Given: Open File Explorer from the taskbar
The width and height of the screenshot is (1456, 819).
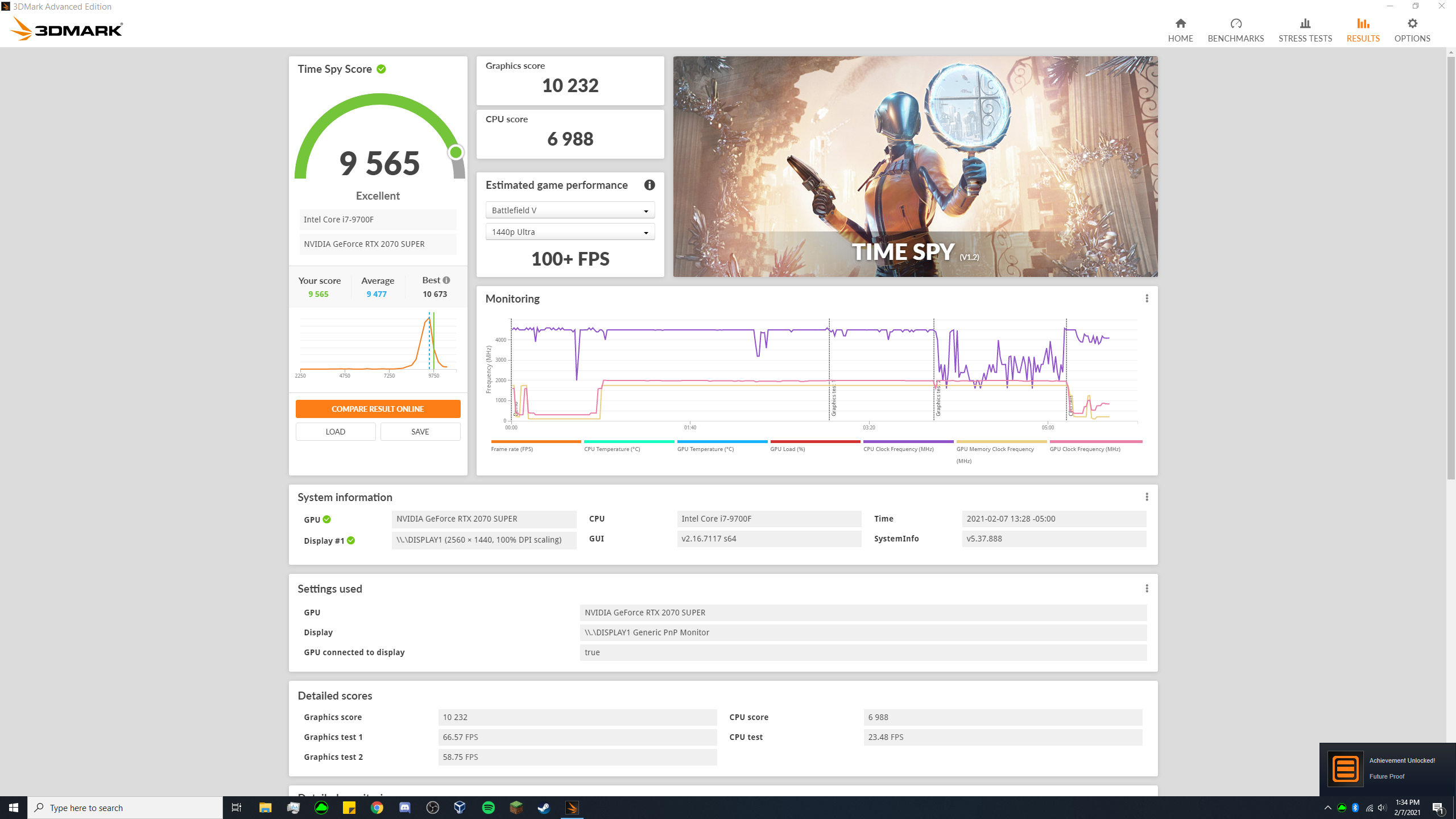Looking at the screenshot, I should point(265,808).
